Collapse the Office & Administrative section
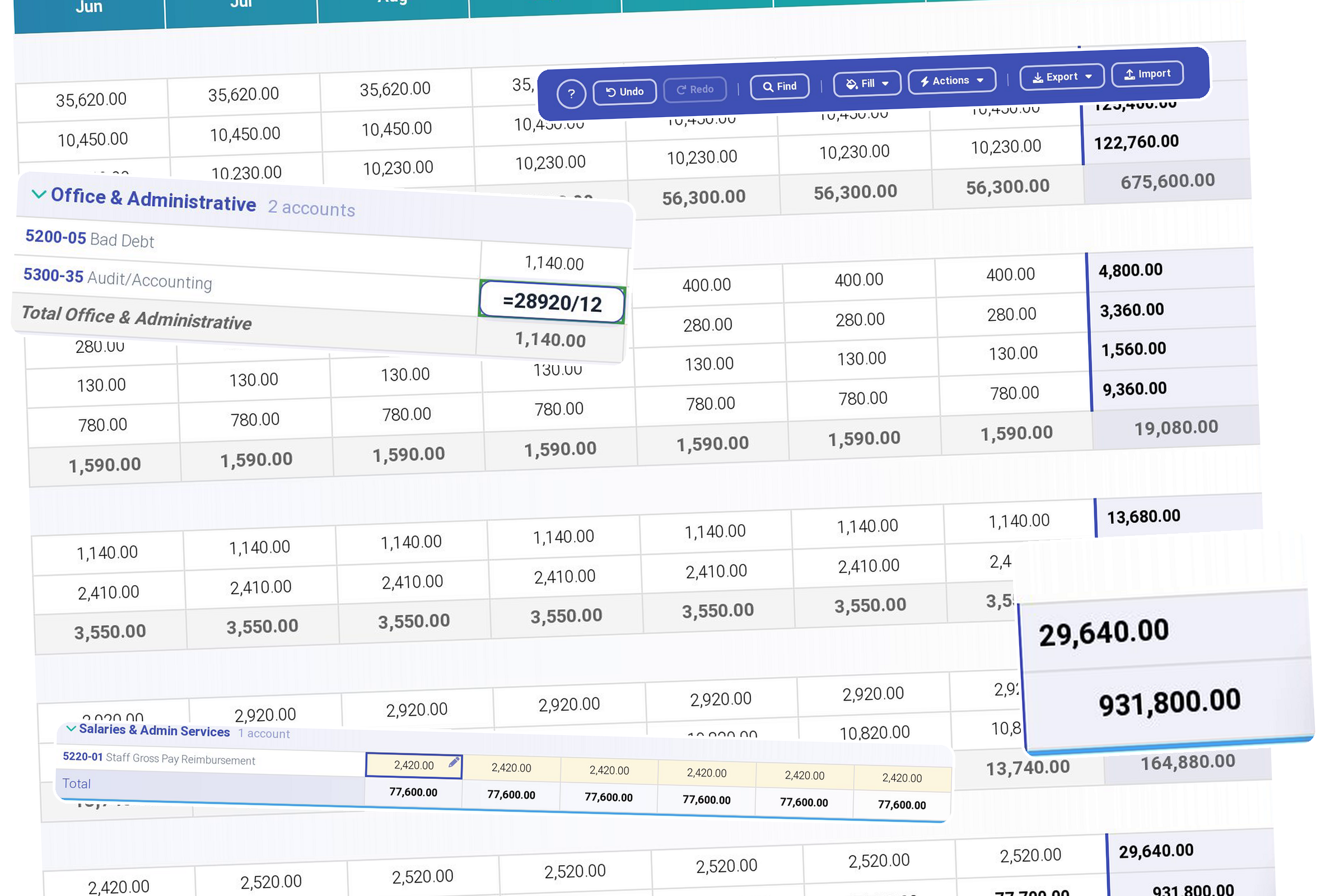Screen dimensions: 1344x896 (x=38, y=194)
